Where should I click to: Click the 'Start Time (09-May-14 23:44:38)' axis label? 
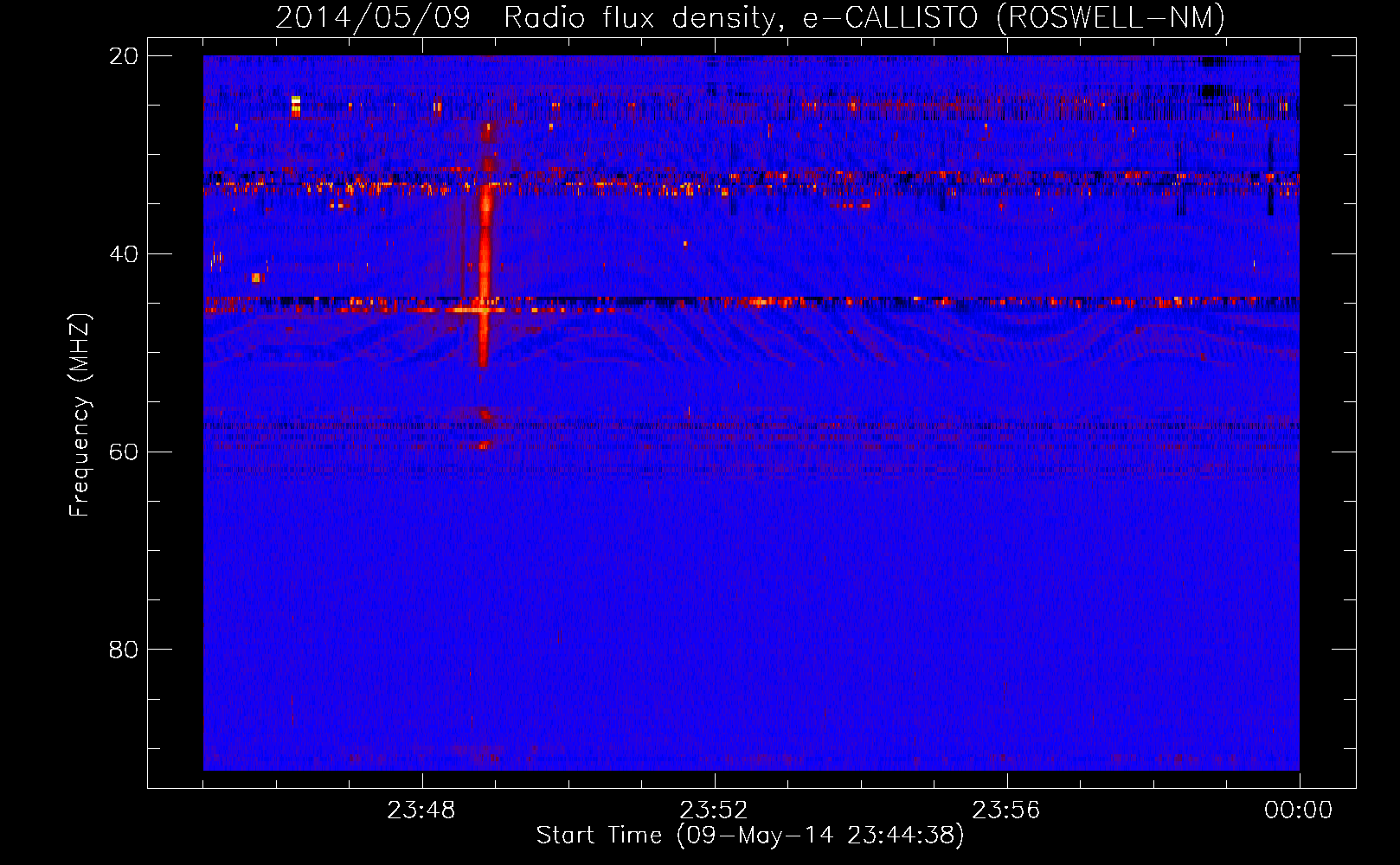click(750, 836)
